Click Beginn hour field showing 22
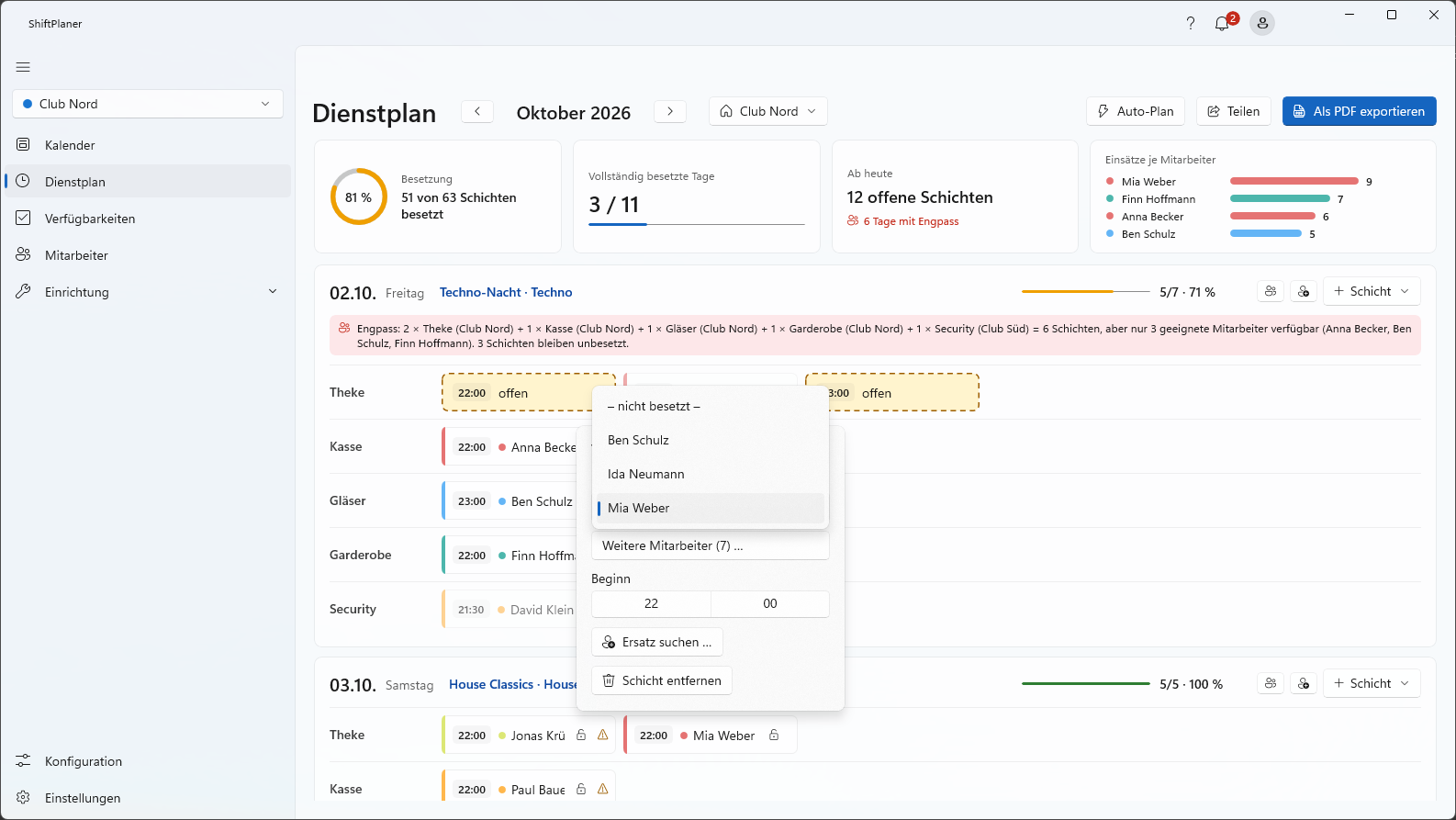 651,603
